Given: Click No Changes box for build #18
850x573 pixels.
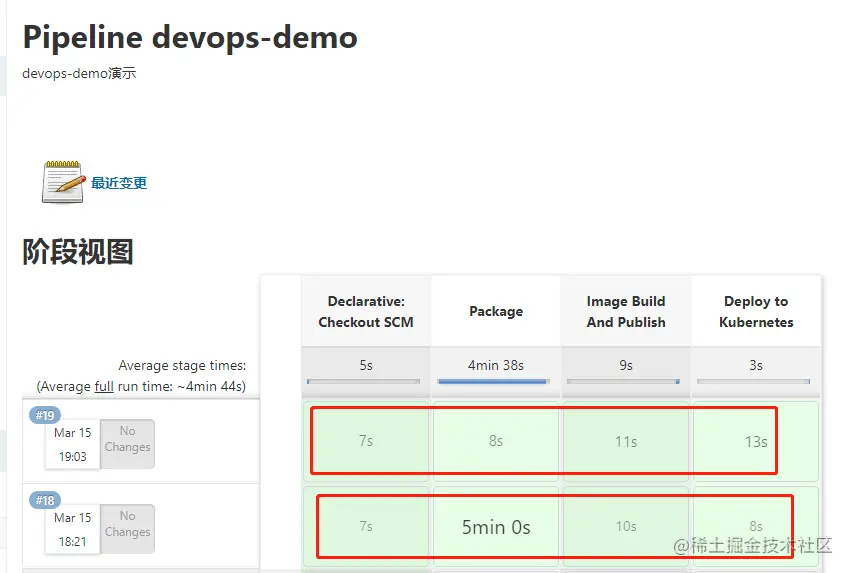Looking at the screenshot, I should click(127, 529).
